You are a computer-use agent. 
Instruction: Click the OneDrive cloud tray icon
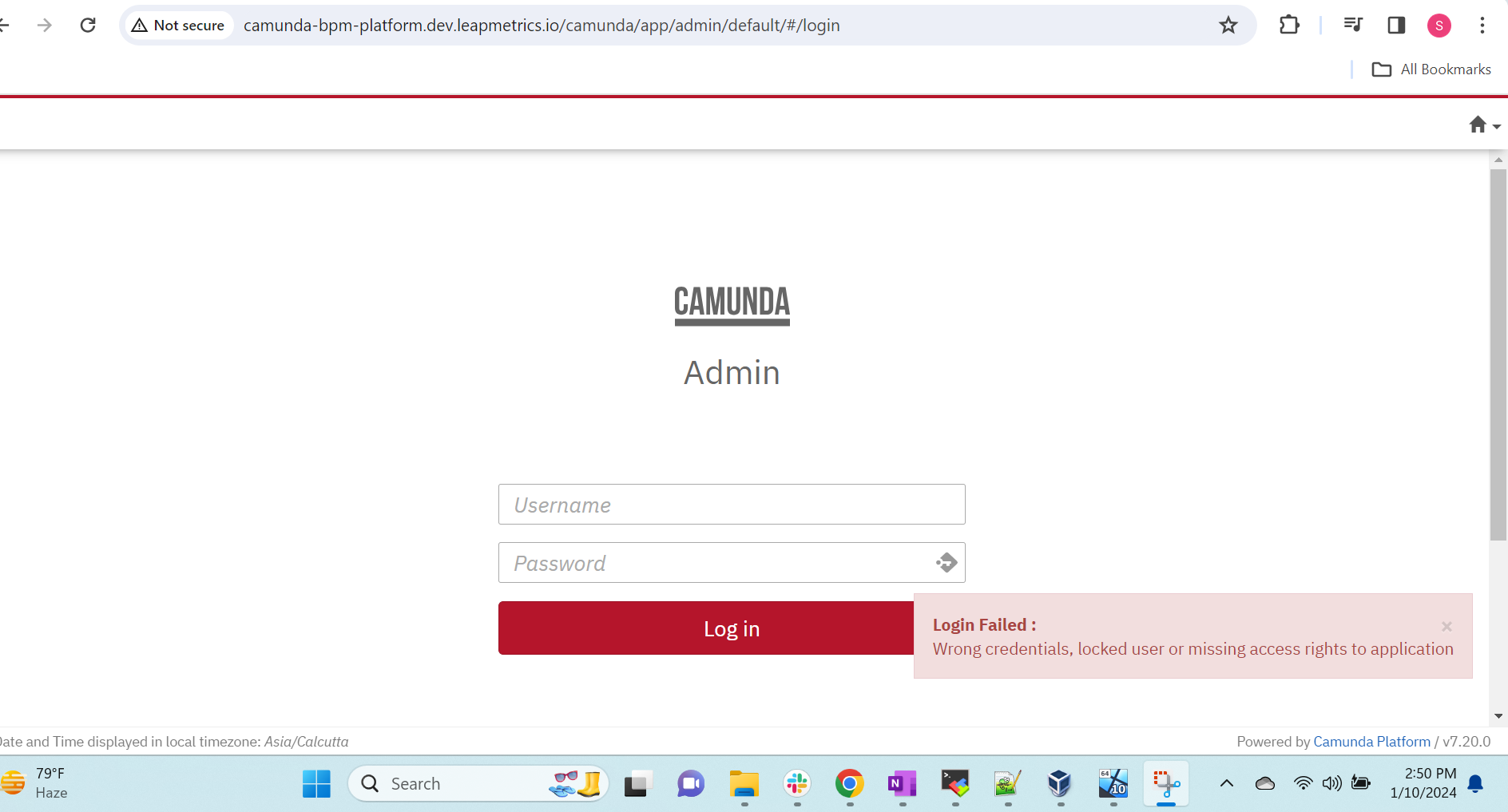click(x=1265, y=783)
